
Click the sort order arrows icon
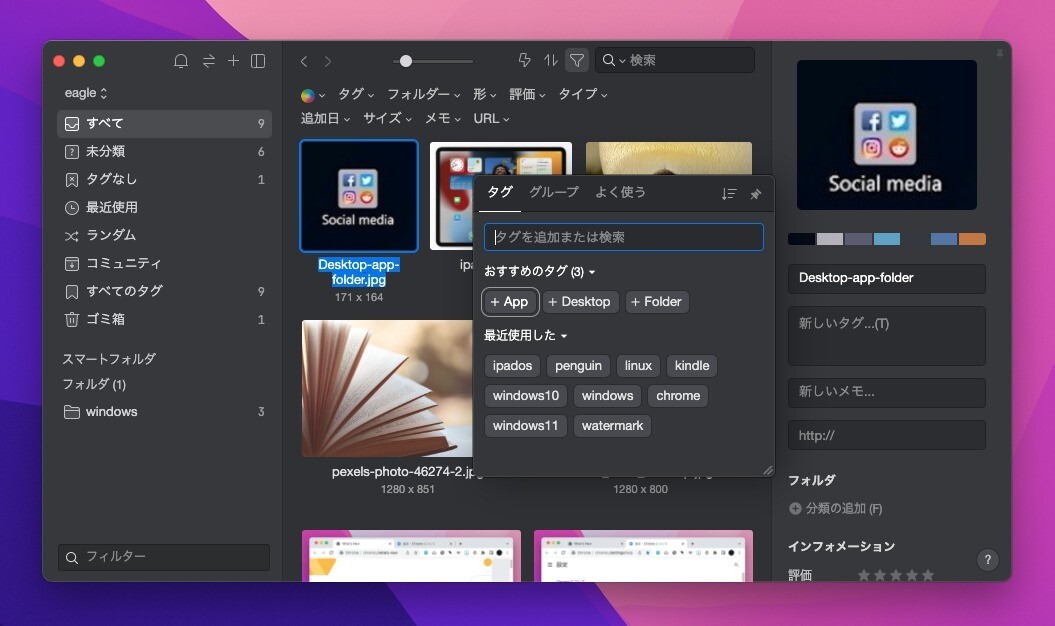pyautogui.click(x=550, y=61)
